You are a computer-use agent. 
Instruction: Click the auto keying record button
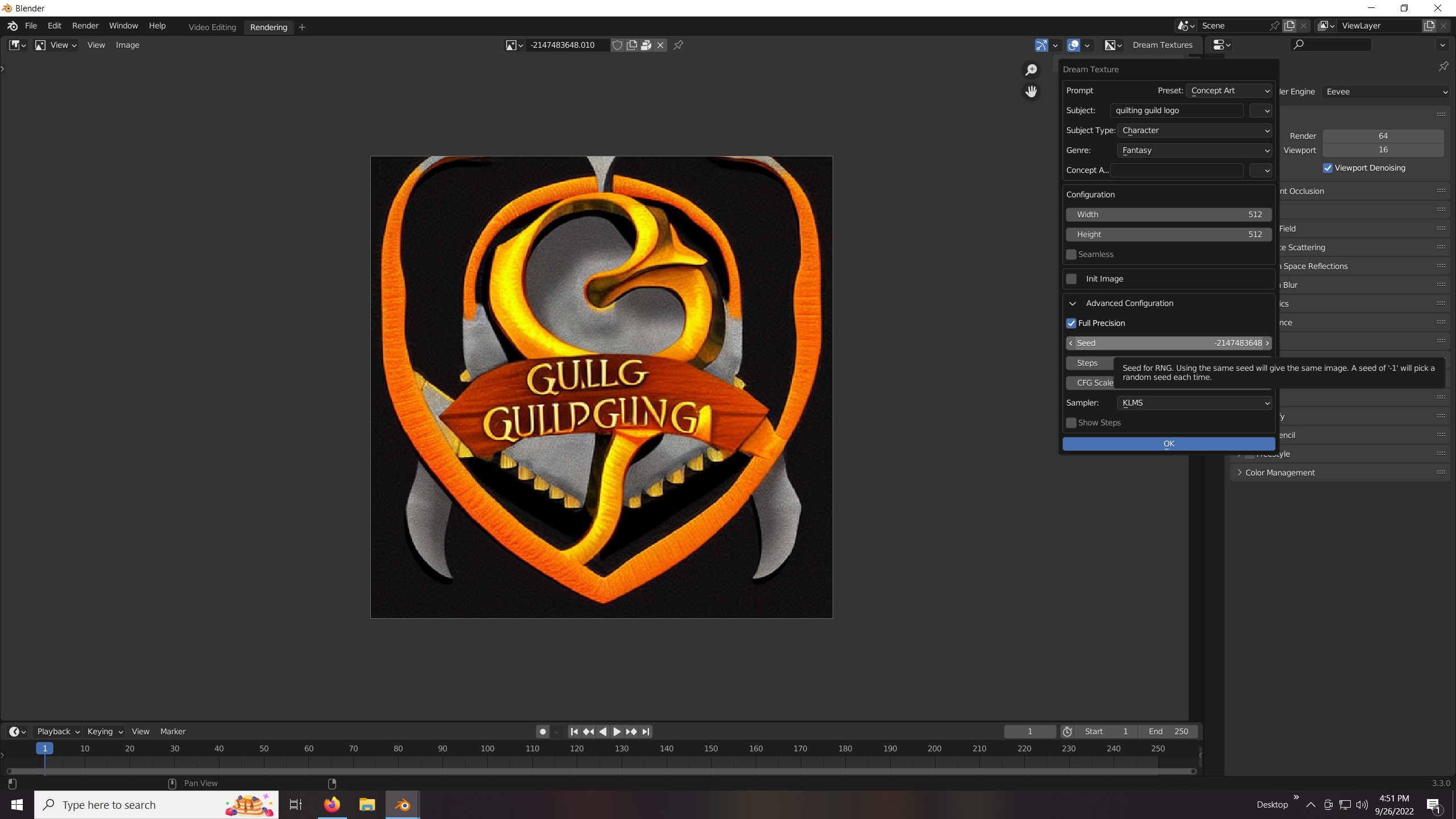click(543, 731)
